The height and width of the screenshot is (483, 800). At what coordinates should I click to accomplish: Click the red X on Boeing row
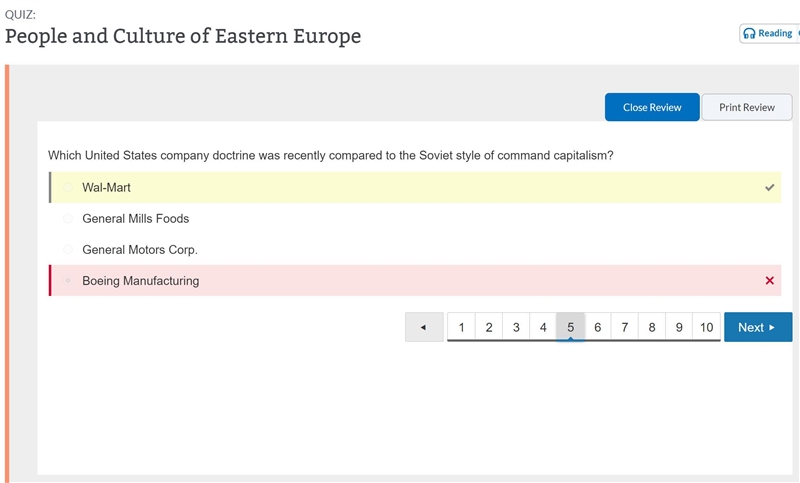pyautogui.click(x=769, y=281)
